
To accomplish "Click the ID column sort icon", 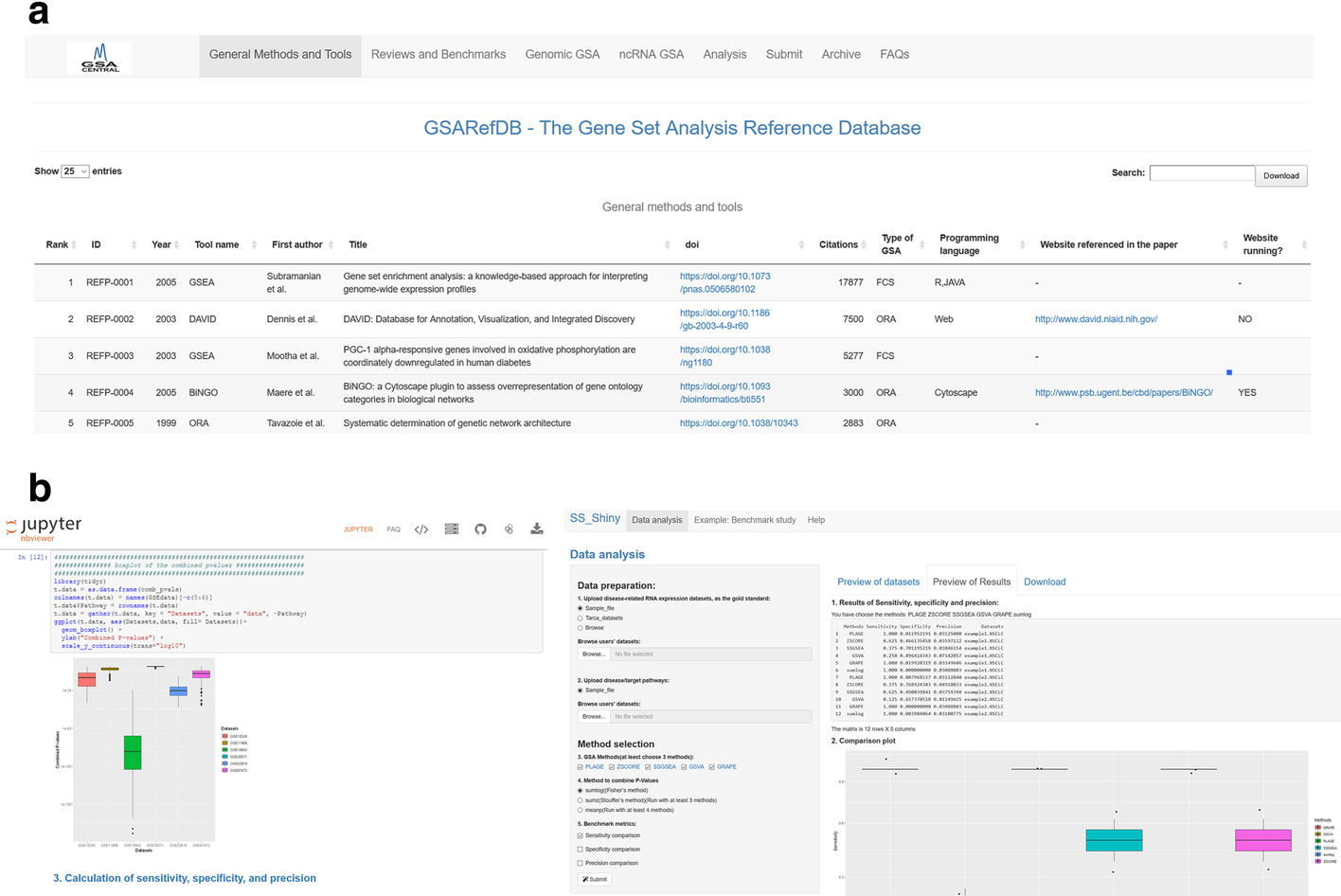I will (134, 244).
